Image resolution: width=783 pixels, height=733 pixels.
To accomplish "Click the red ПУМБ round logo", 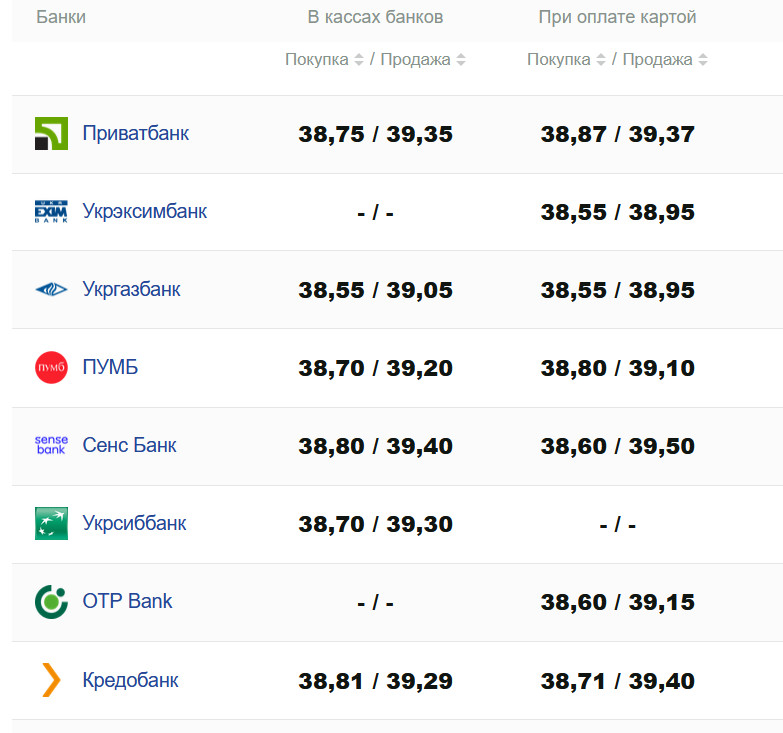I will tap(51, 368).
